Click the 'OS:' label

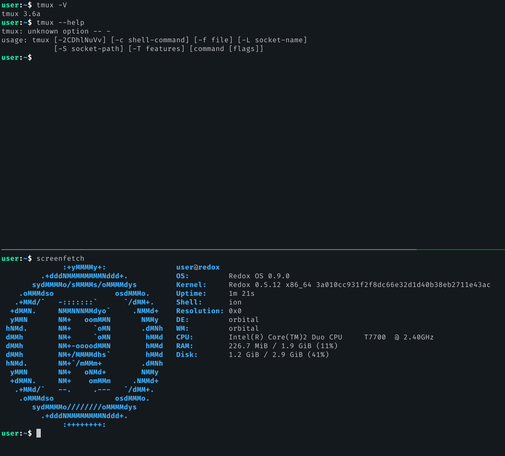coord(182,276)
